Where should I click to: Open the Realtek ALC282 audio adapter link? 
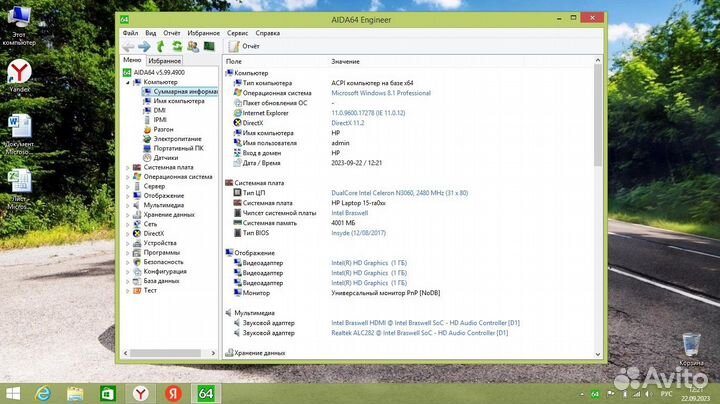[420, 333]
